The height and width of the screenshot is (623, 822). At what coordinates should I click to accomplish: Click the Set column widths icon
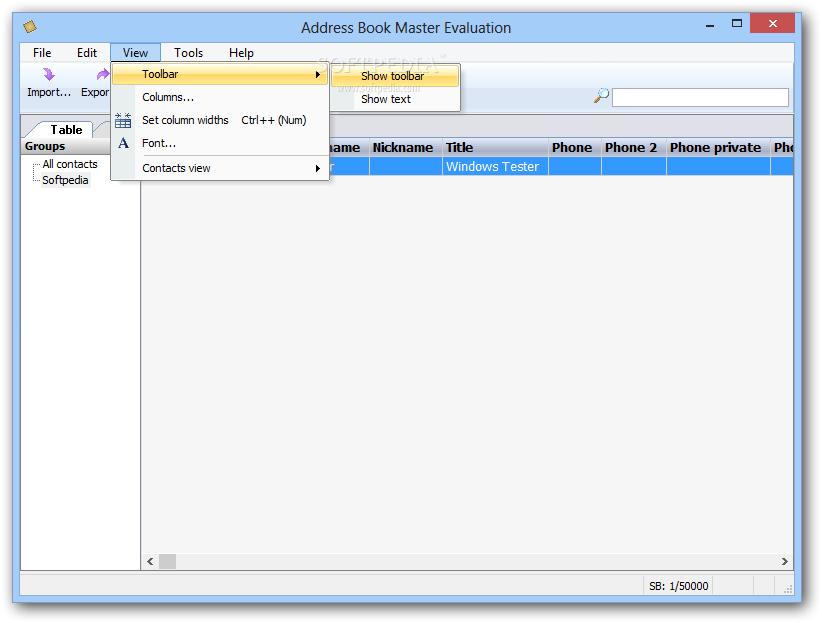pyautogui.click(x=123, y=120)
